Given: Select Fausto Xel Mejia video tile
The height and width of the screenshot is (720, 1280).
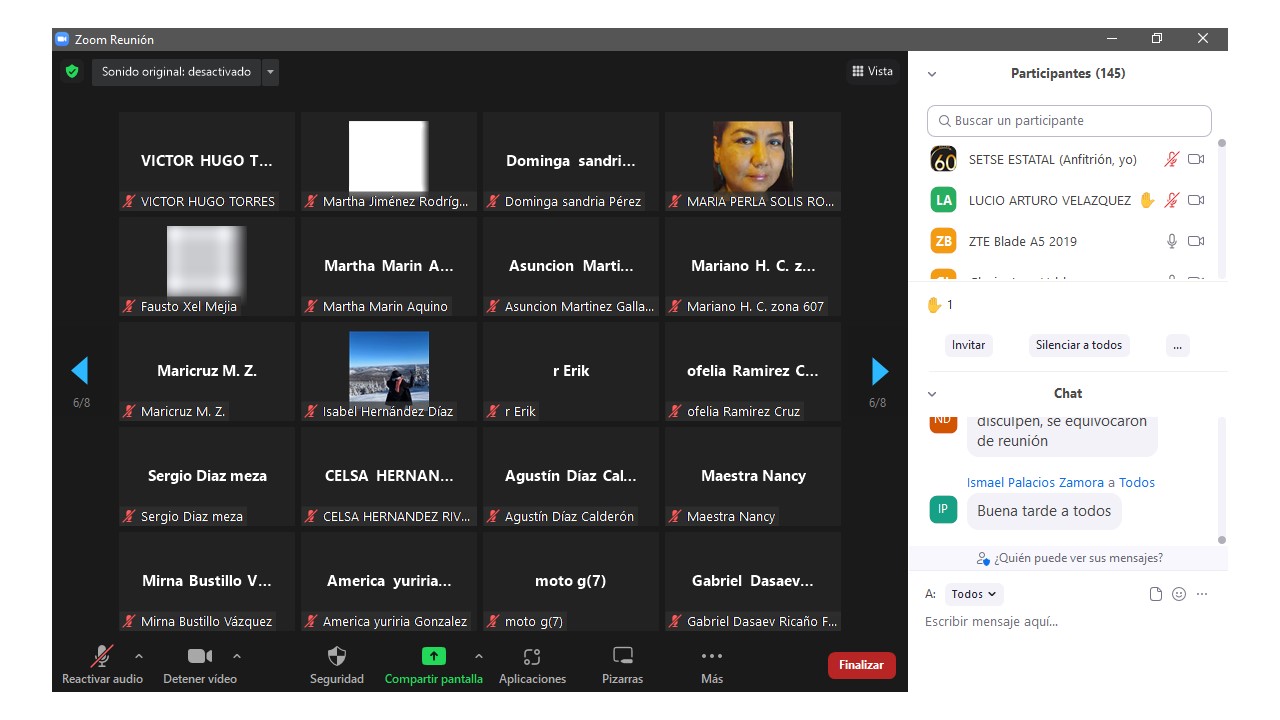Looking at the screenshot, I should click(207, 266).
